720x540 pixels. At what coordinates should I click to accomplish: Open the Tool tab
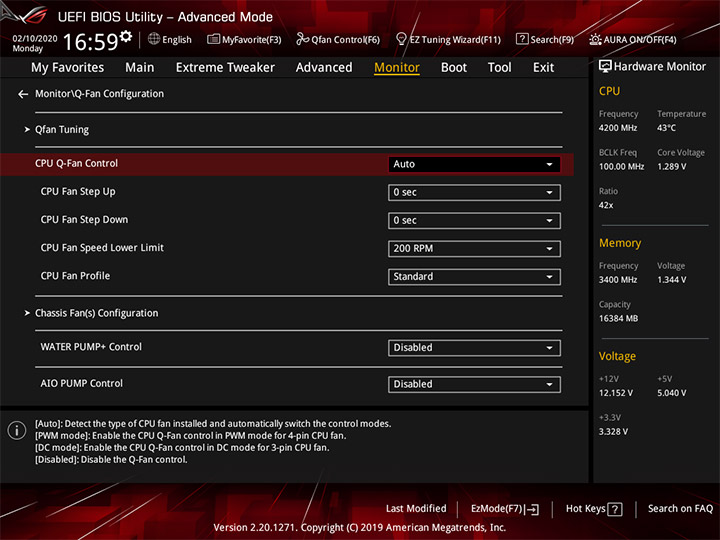[500, 68]
